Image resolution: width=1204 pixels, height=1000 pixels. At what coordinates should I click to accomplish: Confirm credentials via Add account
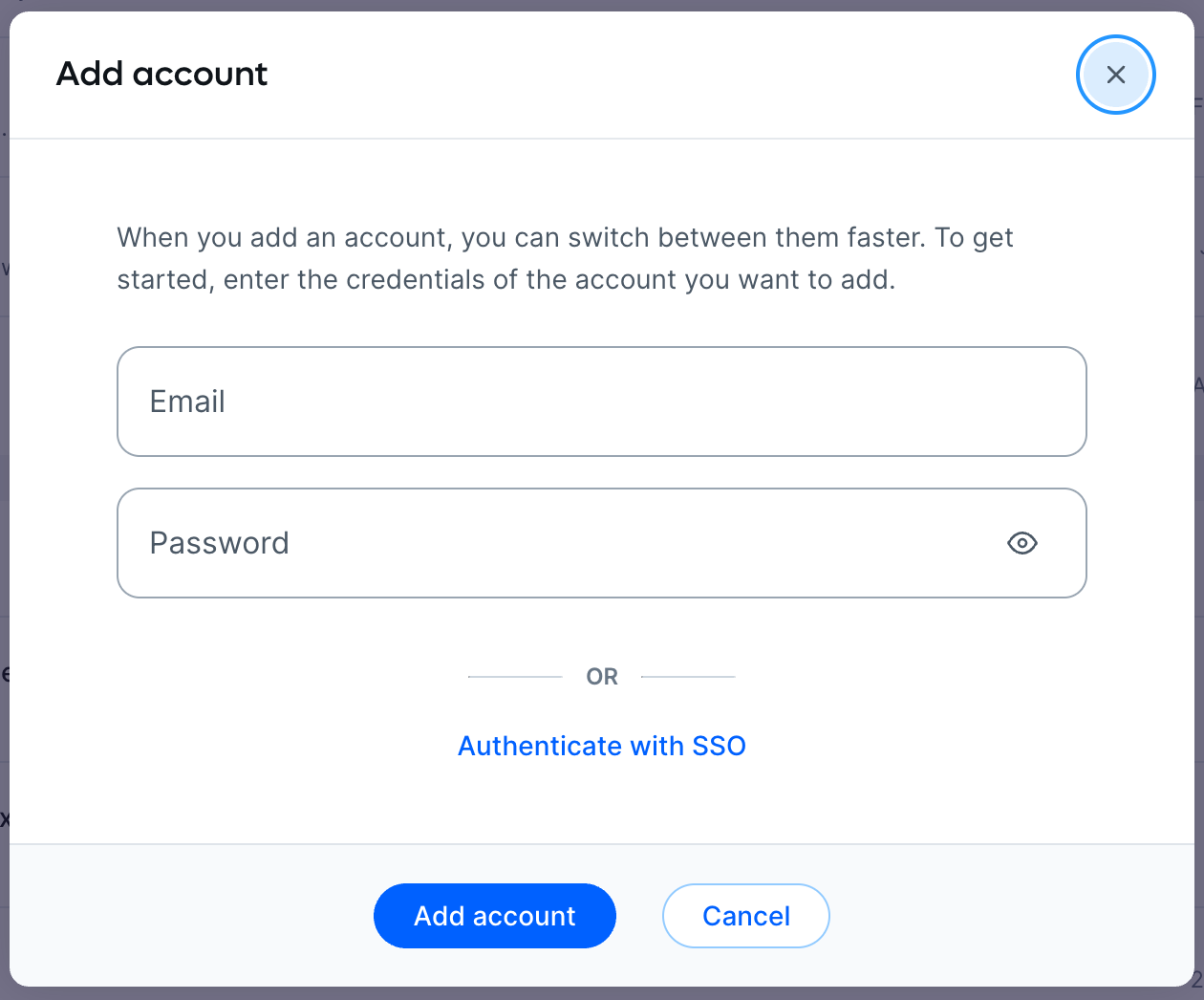[x=494, y=915]
